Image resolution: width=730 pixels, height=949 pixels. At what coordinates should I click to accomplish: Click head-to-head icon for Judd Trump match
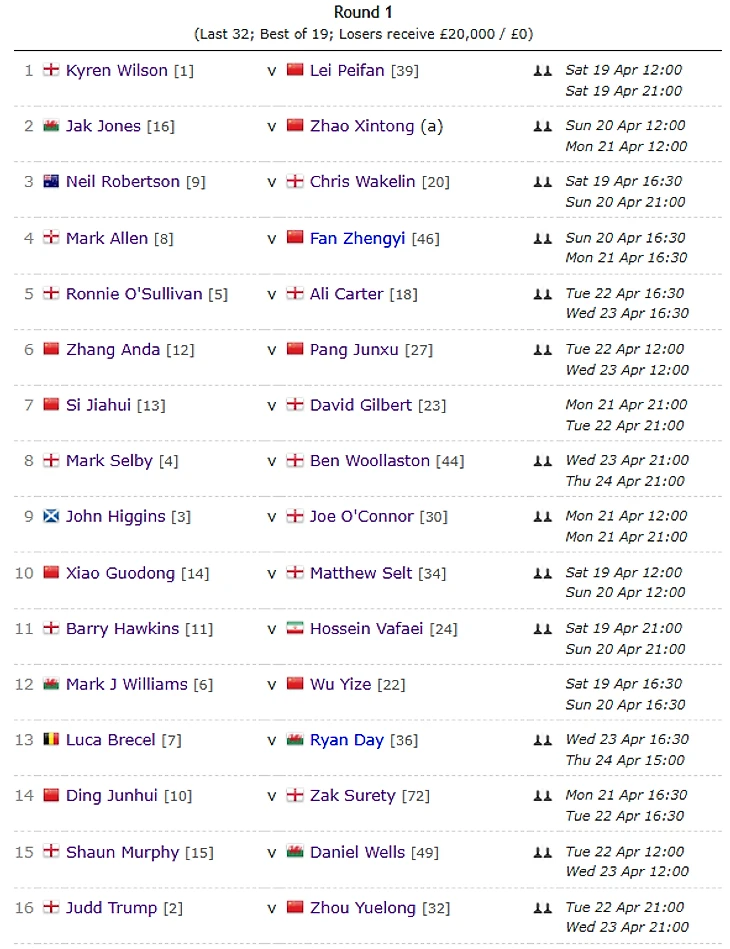[x=542, y=908]
